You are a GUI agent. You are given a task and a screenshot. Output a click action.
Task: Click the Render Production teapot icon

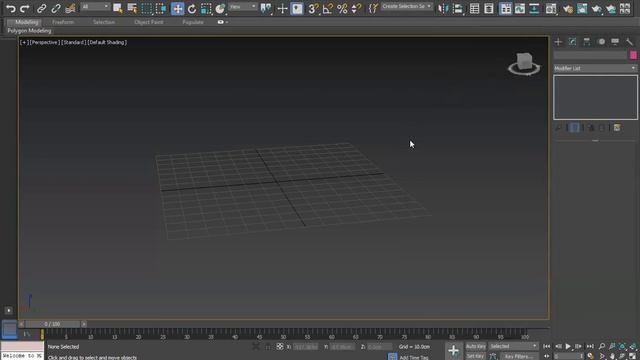596,8
